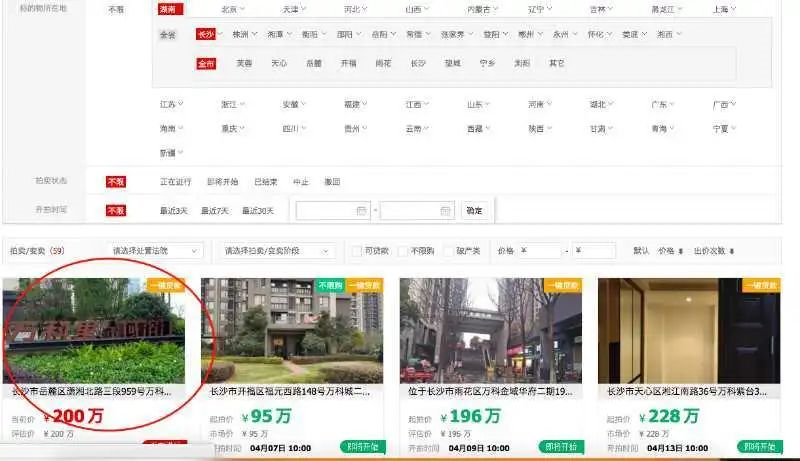Open the 请选择处置法院 dropdown
Screen dimensions: 800x461
point(155,251)
